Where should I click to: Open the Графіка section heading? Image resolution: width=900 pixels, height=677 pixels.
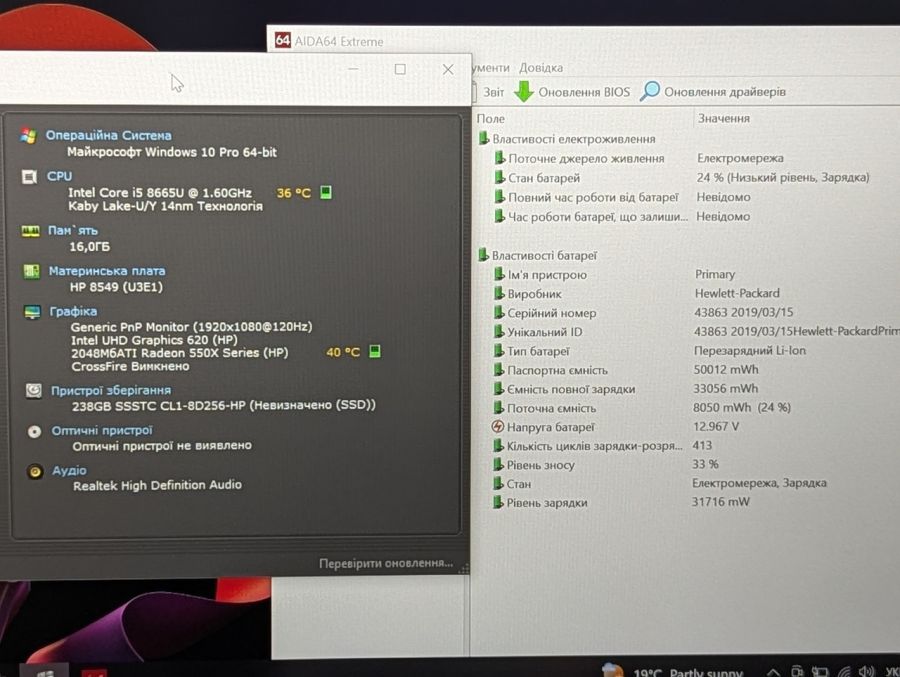pos(73,311)
